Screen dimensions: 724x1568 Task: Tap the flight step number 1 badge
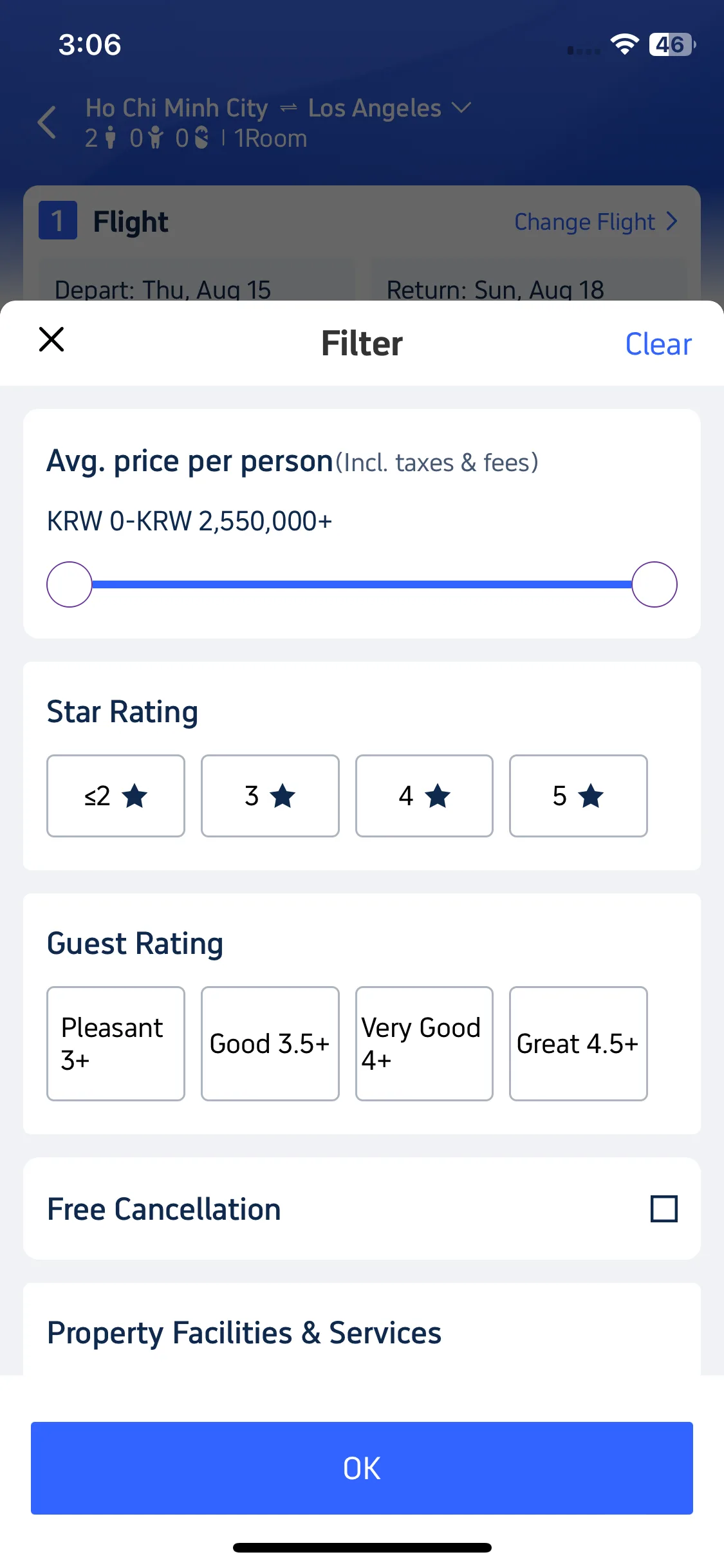coord(58,221)
